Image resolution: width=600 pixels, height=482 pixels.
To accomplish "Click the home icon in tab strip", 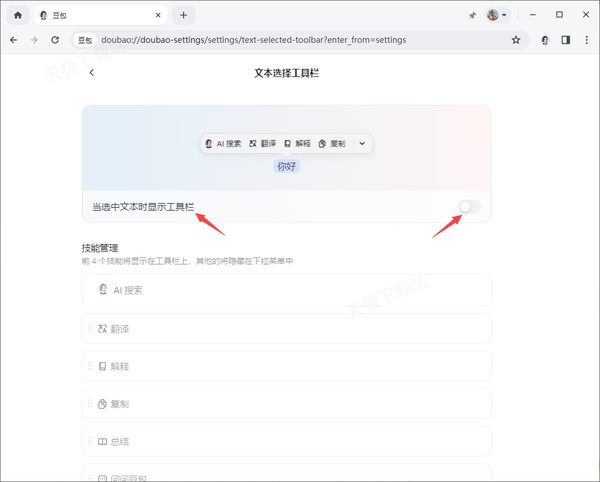I will click(x=18, y=15).
